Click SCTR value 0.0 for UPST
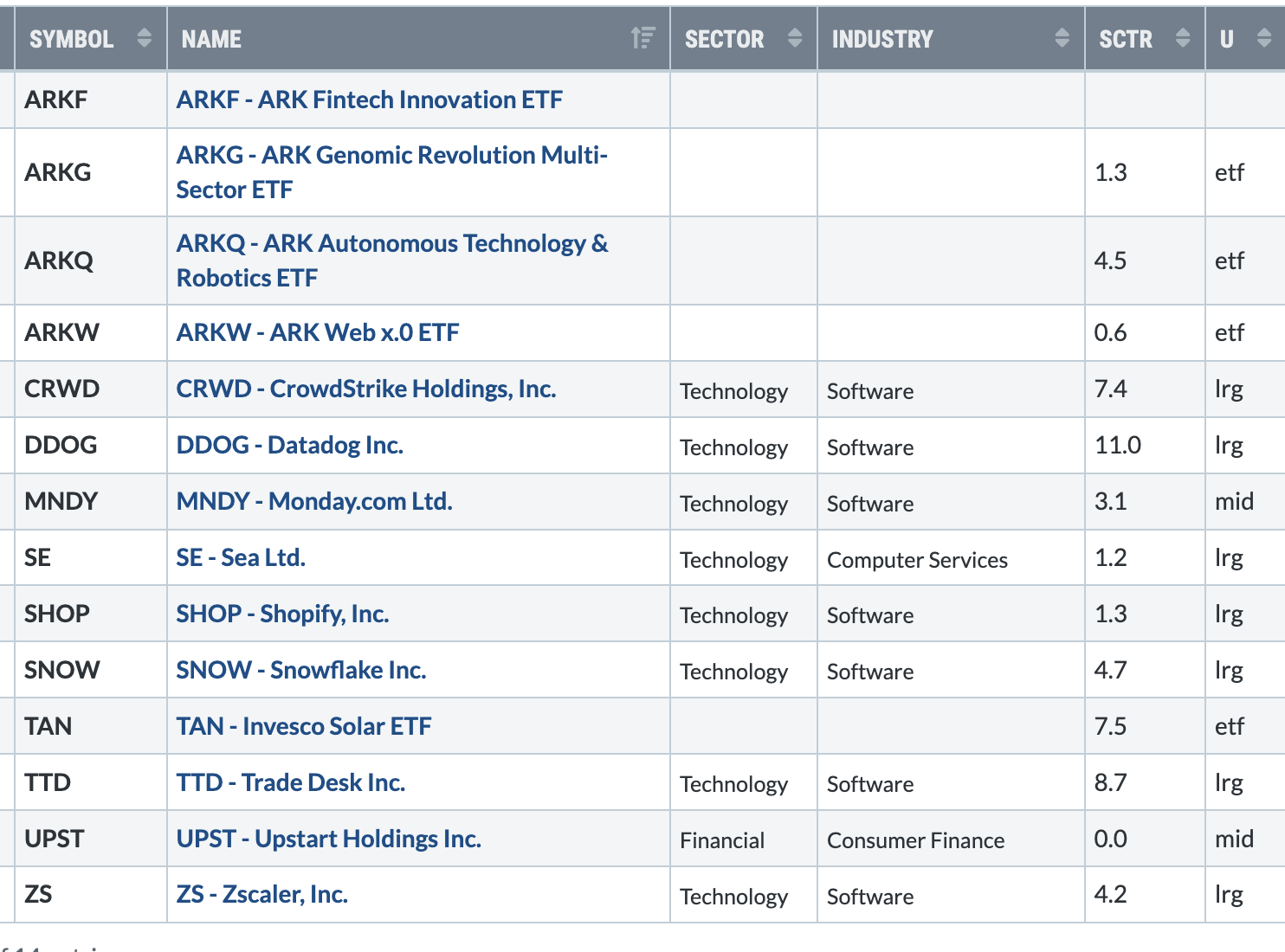Image resolution: width=1285 pixels, height=952 pixels. [x=1110, y=839]
